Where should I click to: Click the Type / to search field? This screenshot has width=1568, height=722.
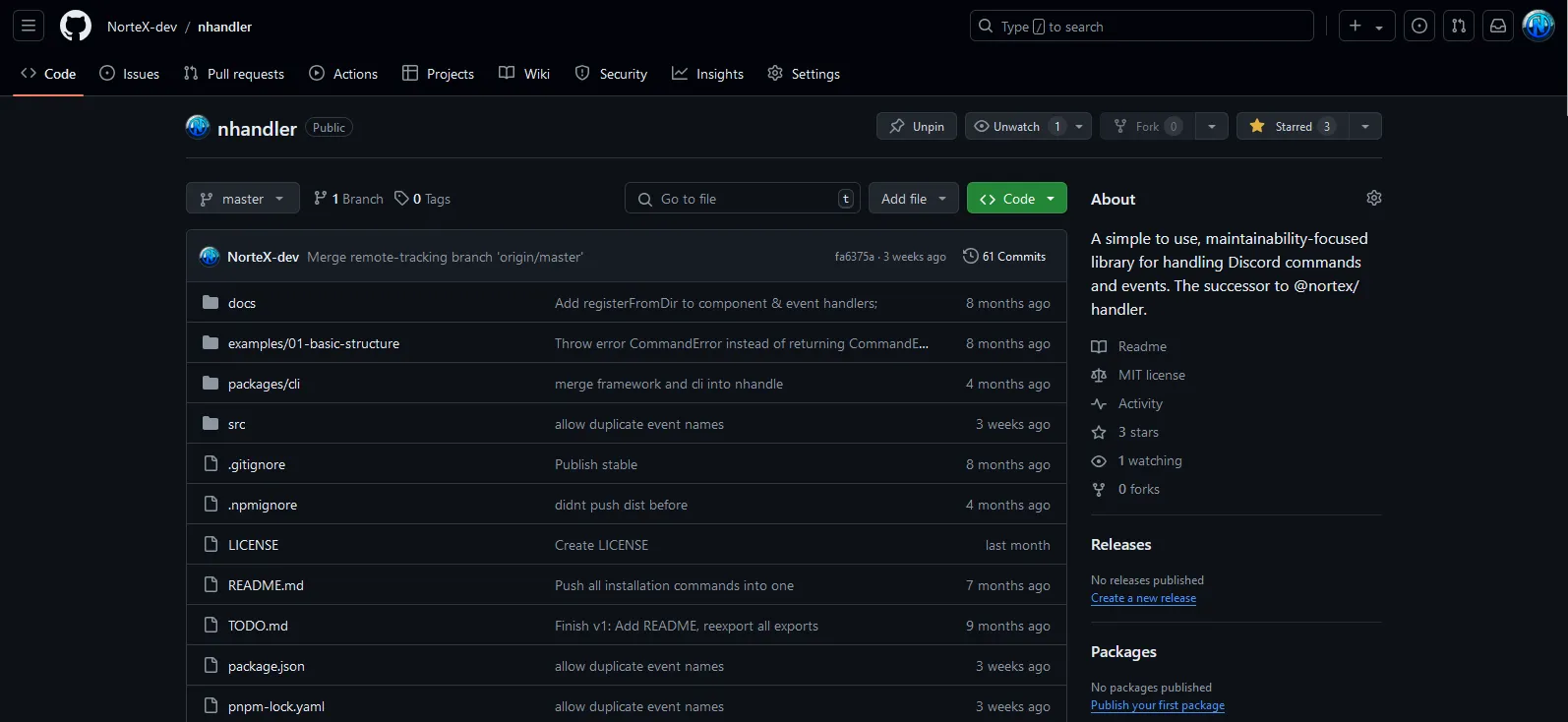(1141, 27)
